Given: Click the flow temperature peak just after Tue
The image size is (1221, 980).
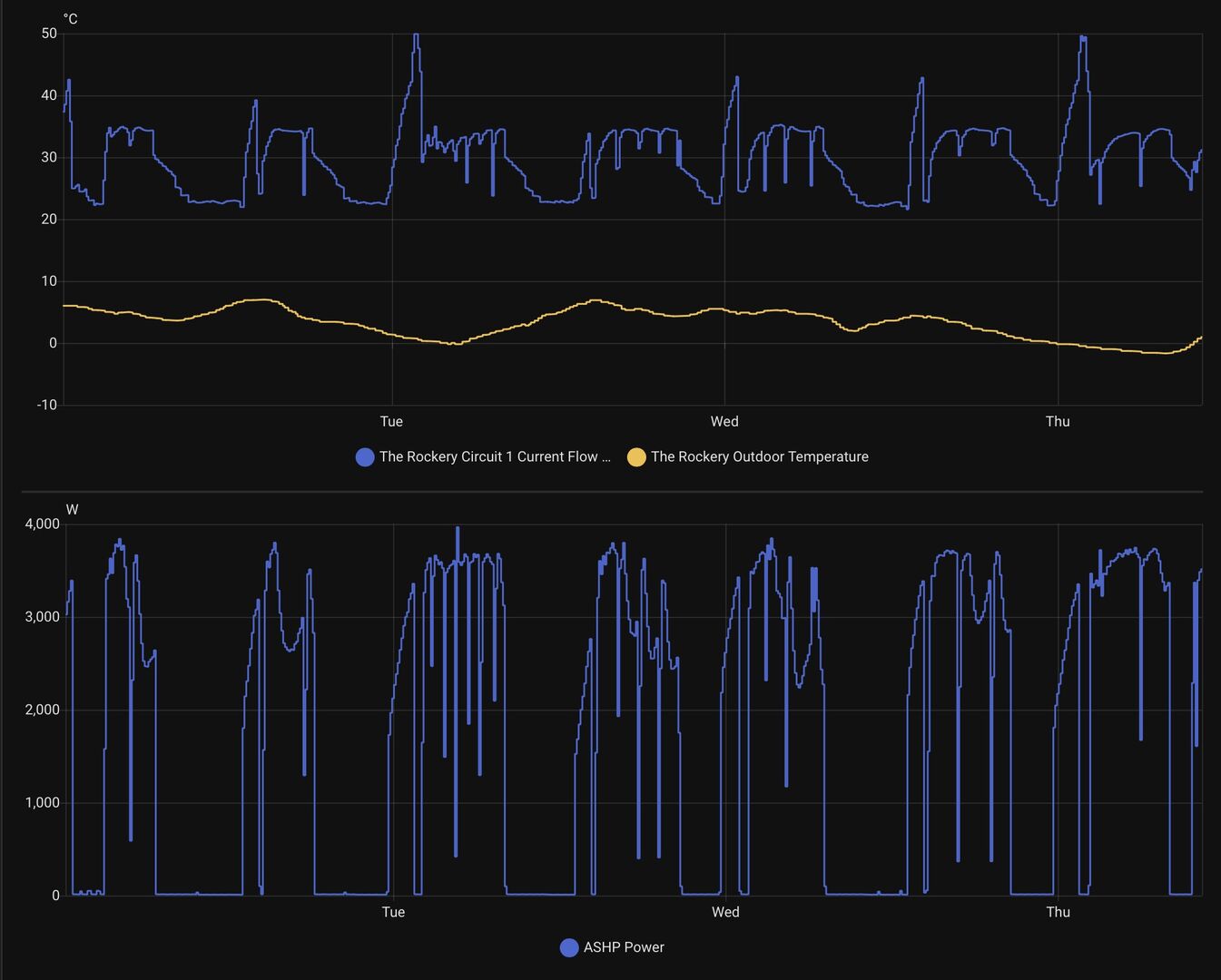Looking at the screenshot, I should [x=416, y=36].
